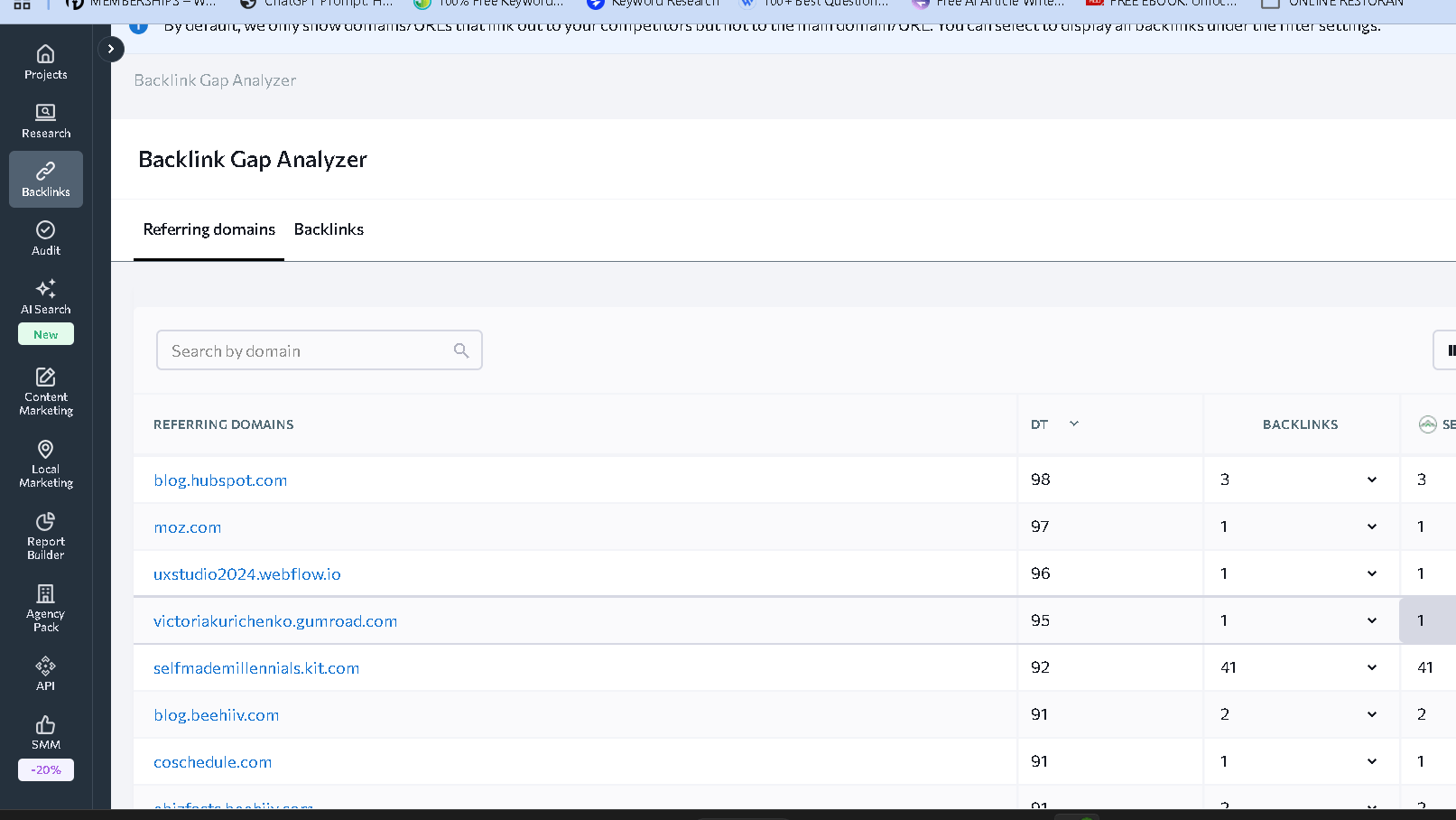The width and height of the screenshot is (1456, 820).
Task: Open the Backlinks module in the sidebar
Action: tap(45, 179)
